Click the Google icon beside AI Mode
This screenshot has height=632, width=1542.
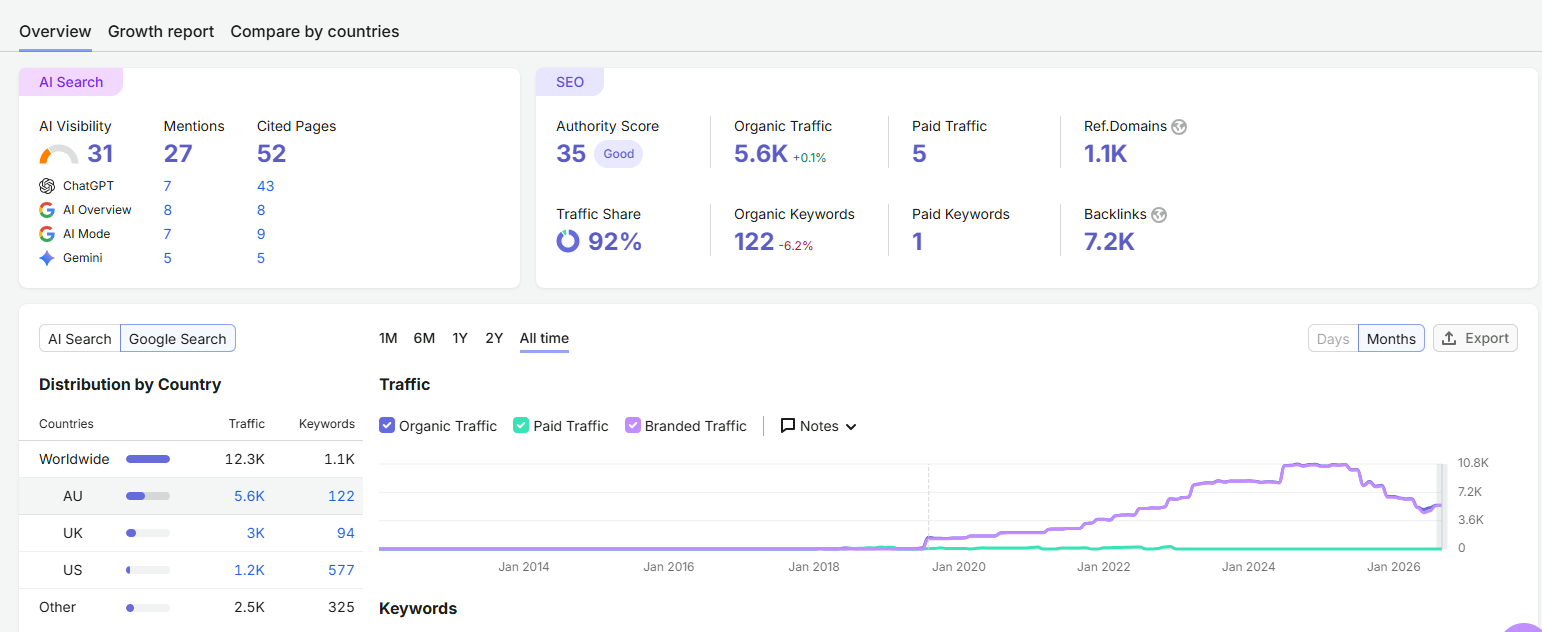click(47, 234)
